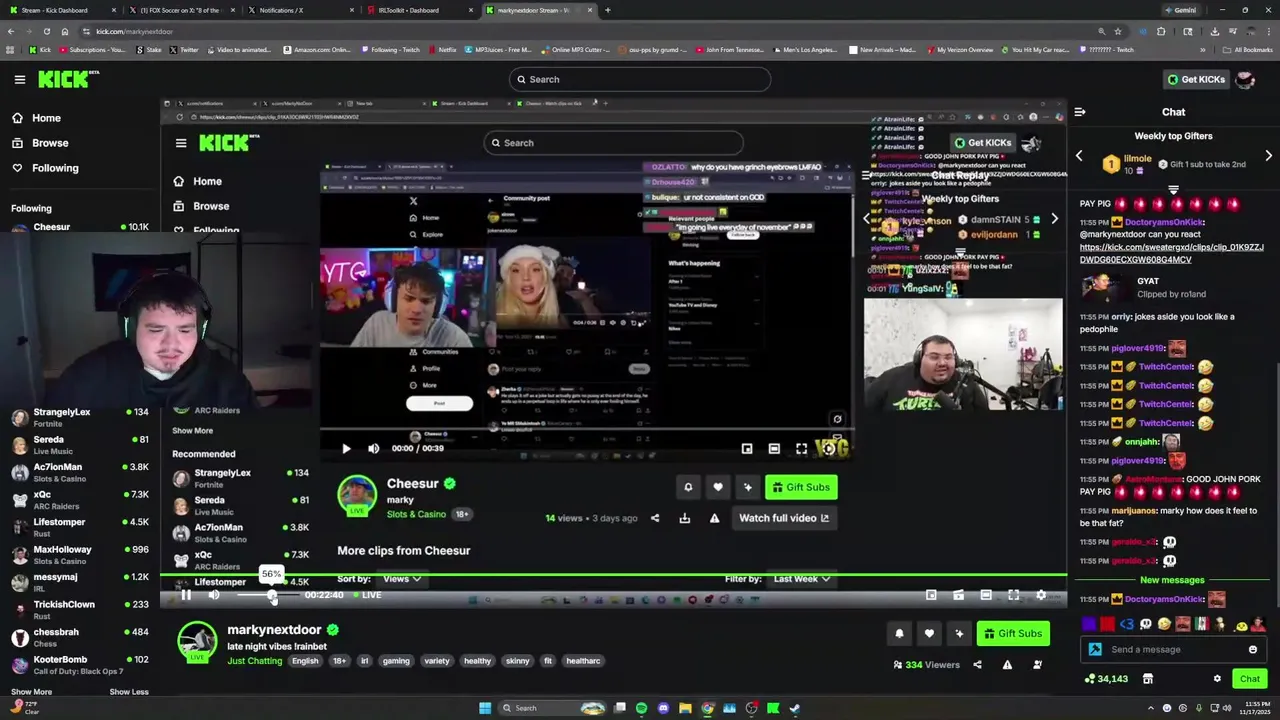The height and width of the screenshot is (720, 1280).
Task: Expand the top gifters leaderboard handle
Action: pos(1173,188)
